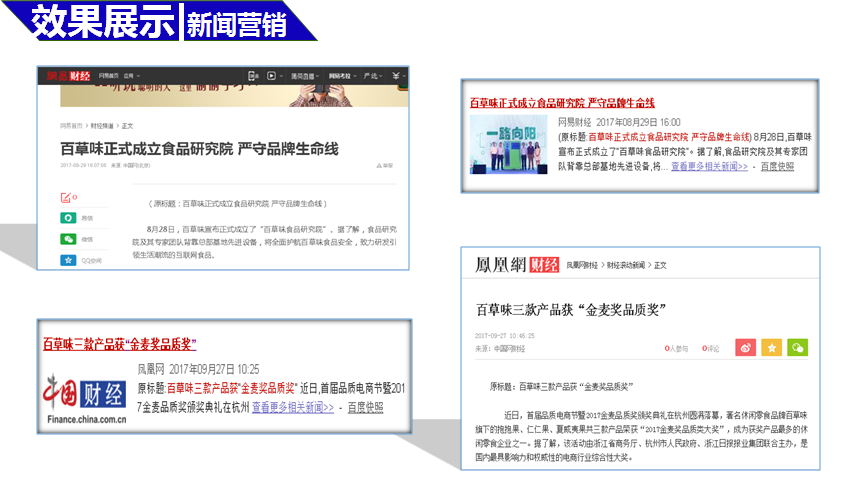Click the NetEase Finance red logo

coord(68,76)
